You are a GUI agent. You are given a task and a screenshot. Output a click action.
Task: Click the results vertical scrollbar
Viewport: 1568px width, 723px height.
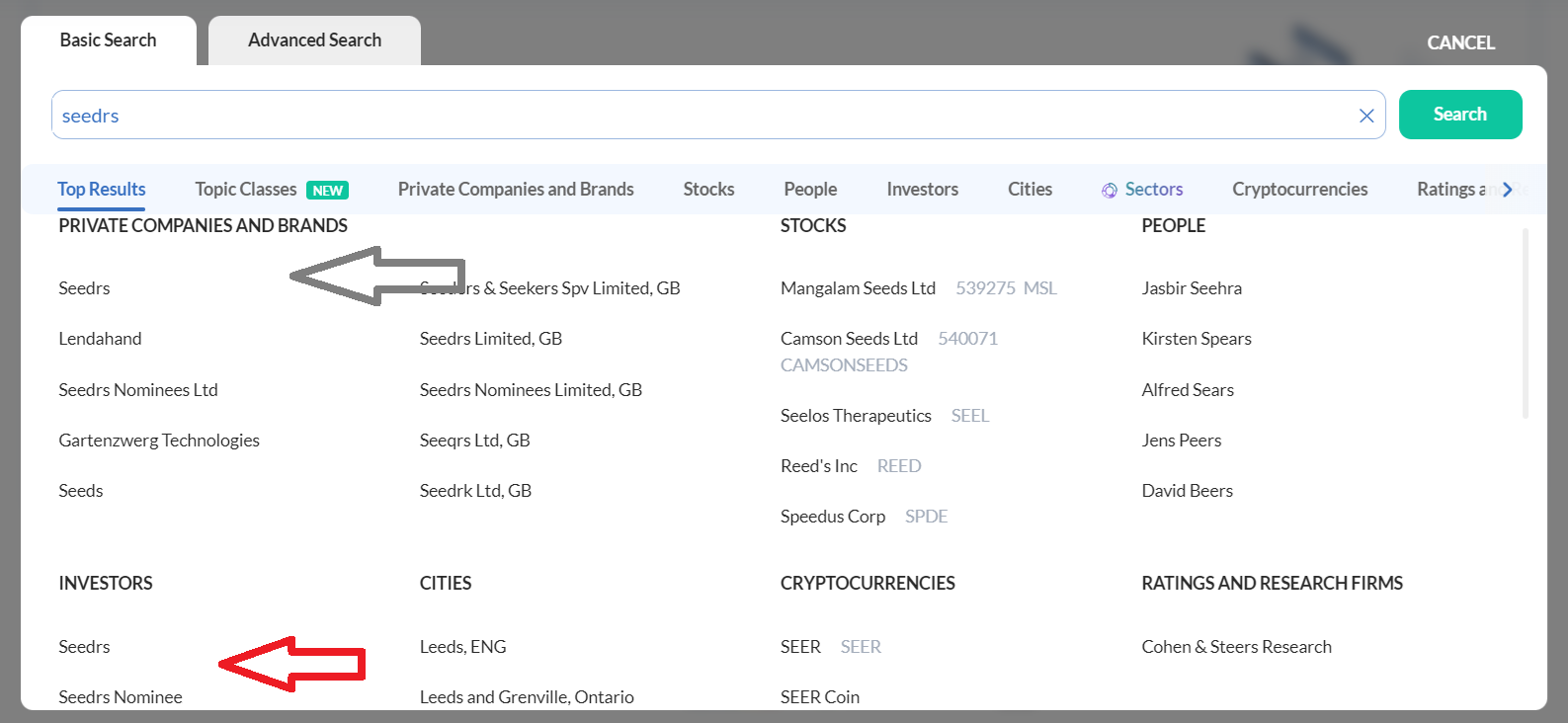click(1526, 323)
